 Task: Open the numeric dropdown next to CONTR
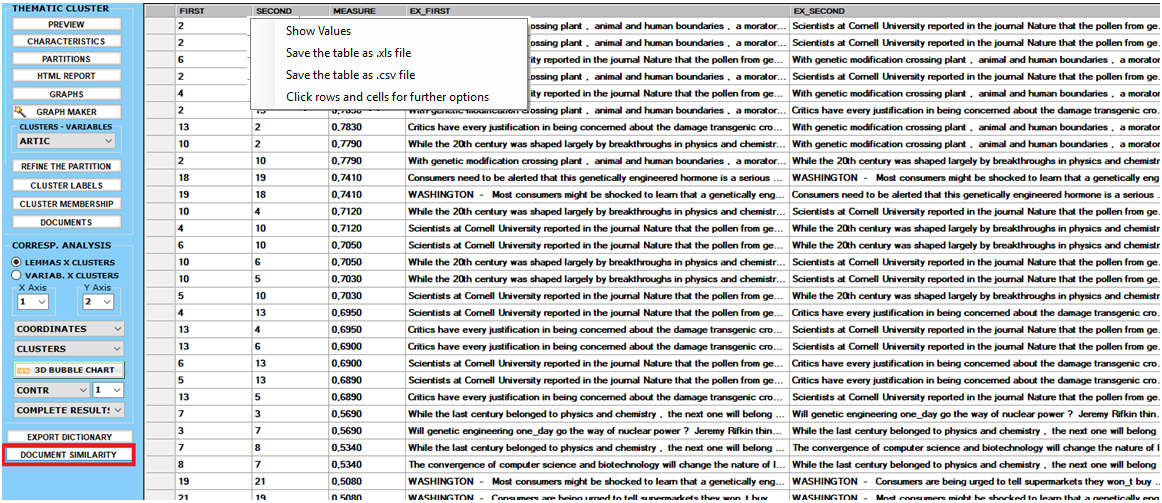click(x=107, y=390)
